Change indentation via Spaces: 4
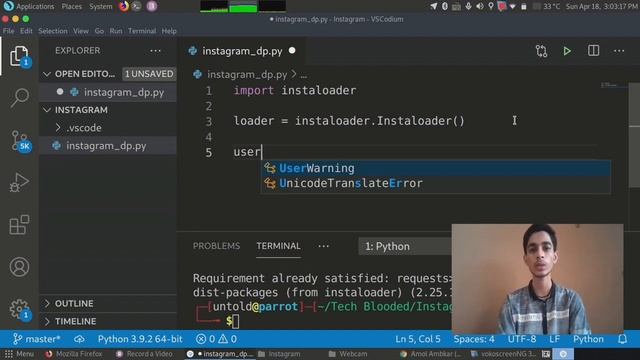The image size is (640, 360). tap(474, 339)
